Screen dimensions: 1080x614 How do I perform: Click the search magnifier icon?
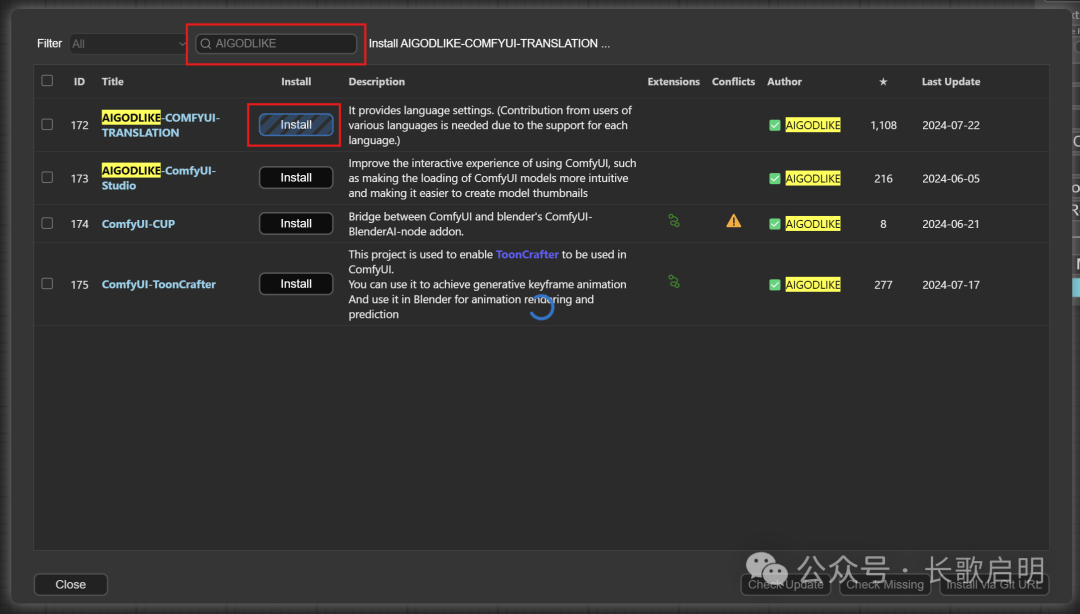(205, 44)
